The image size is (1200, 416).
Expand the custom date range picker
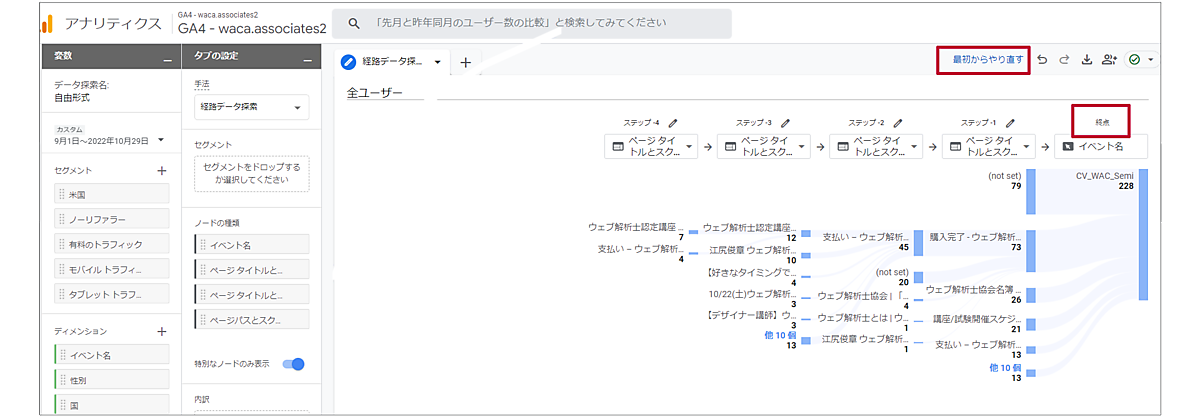pos(161,141)
